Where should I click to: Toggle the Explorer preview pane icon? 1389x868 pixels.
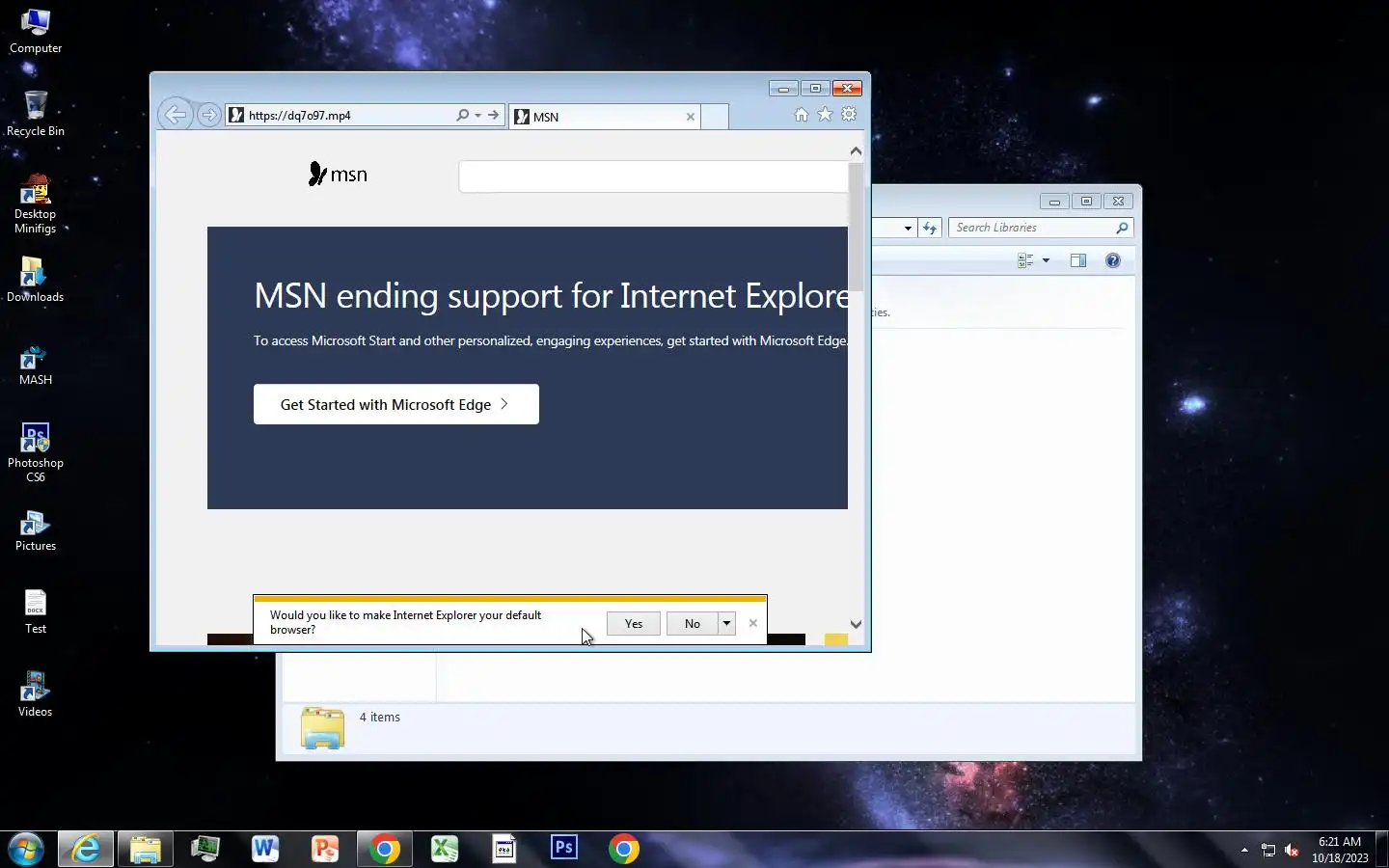pyautogui.click(x=1078, y=260)
